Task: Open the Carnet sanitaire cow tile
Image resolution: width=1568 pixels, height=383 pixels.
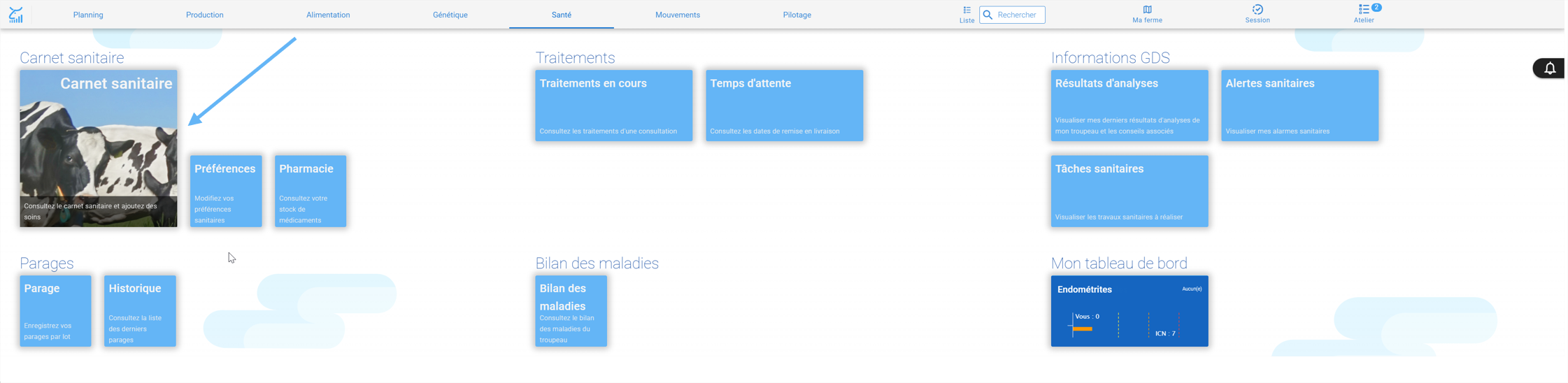Action: click(x=99, y=148)
